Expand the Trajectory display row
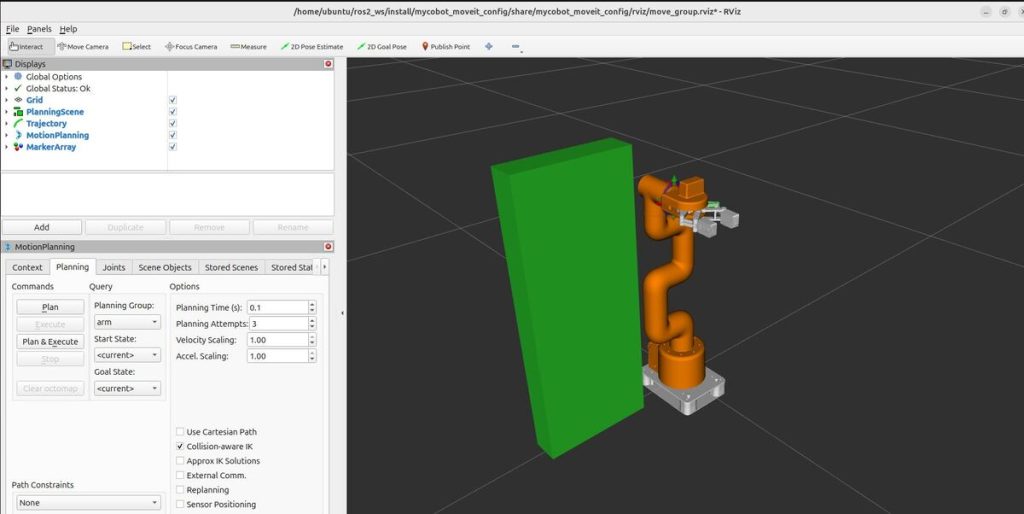The width and height of the screenshot is (1024, 514). pos(7,123)
